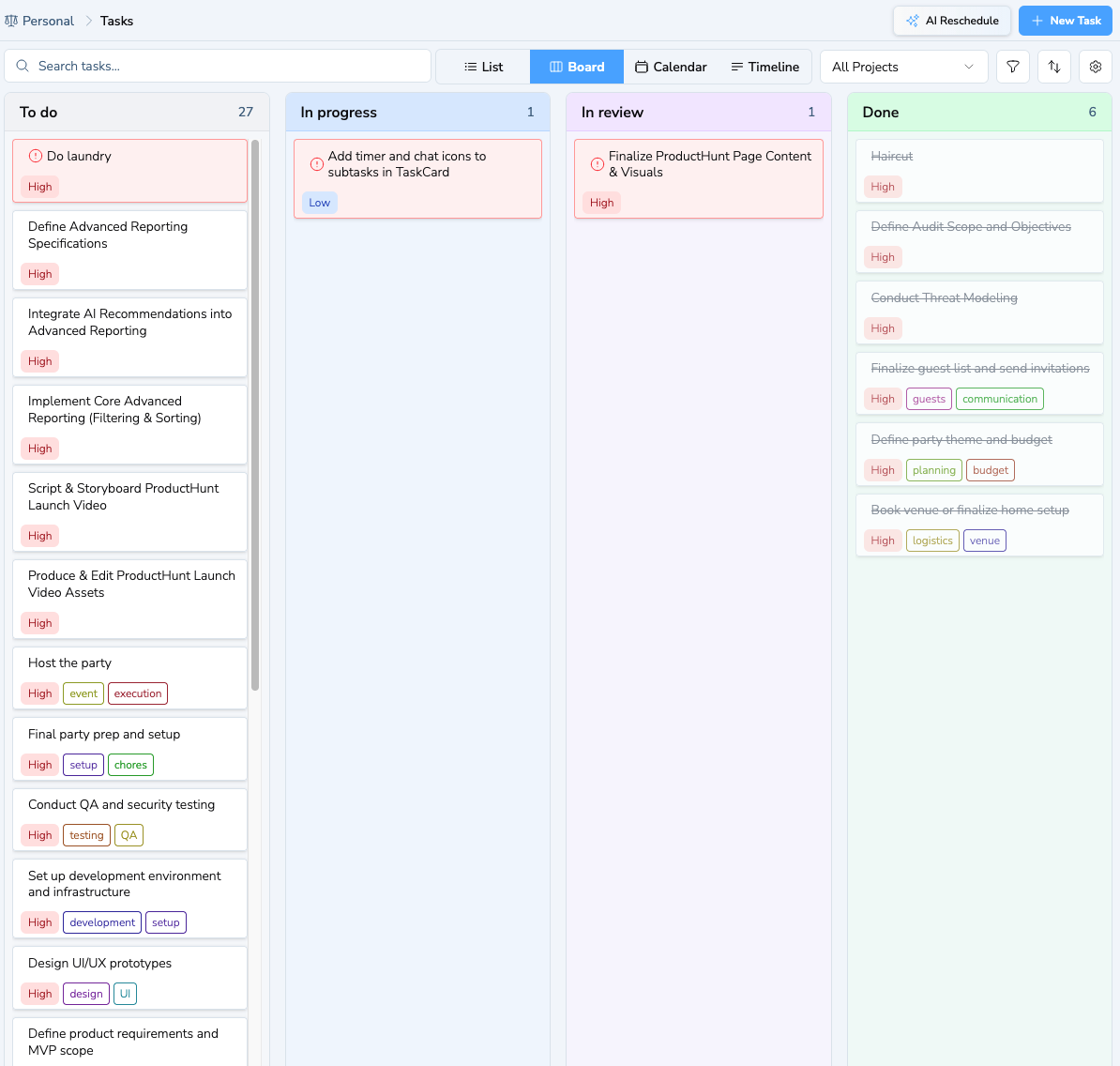Open the completed Haircut task card
Screen dimensions: 1120x1066
[x=979, y=171]
